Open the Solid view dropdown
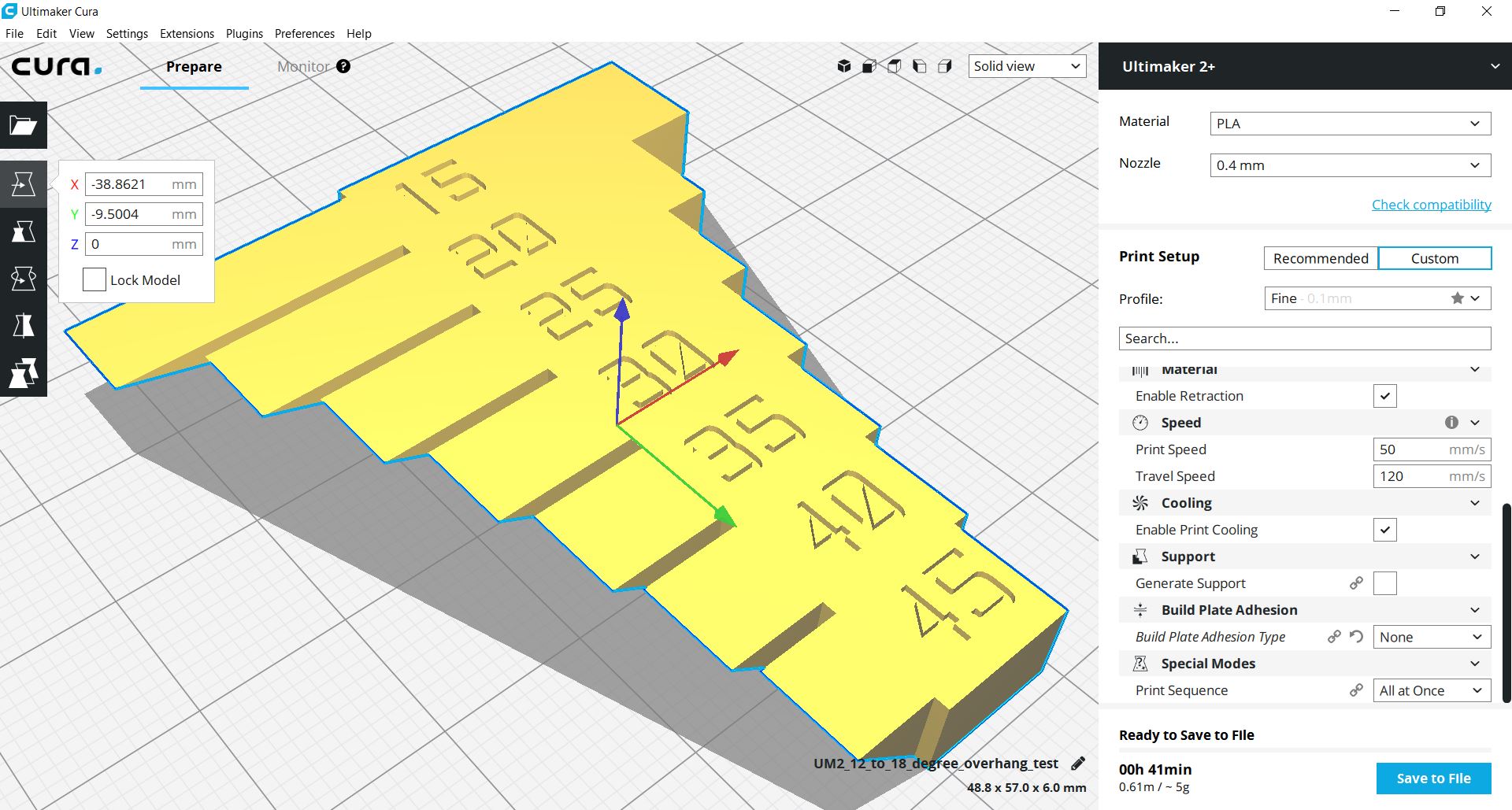 point(1027,66)
